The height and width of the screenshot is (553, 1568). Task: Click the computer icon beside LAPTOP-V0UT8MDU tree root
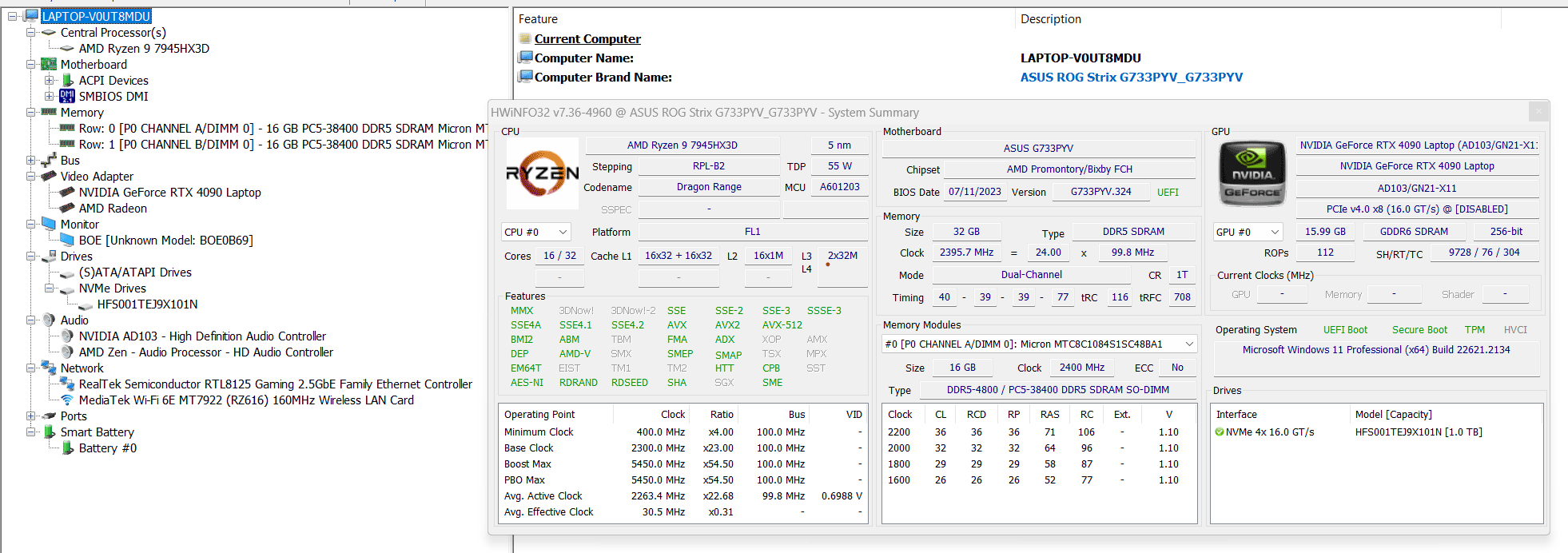pos(32,16)
